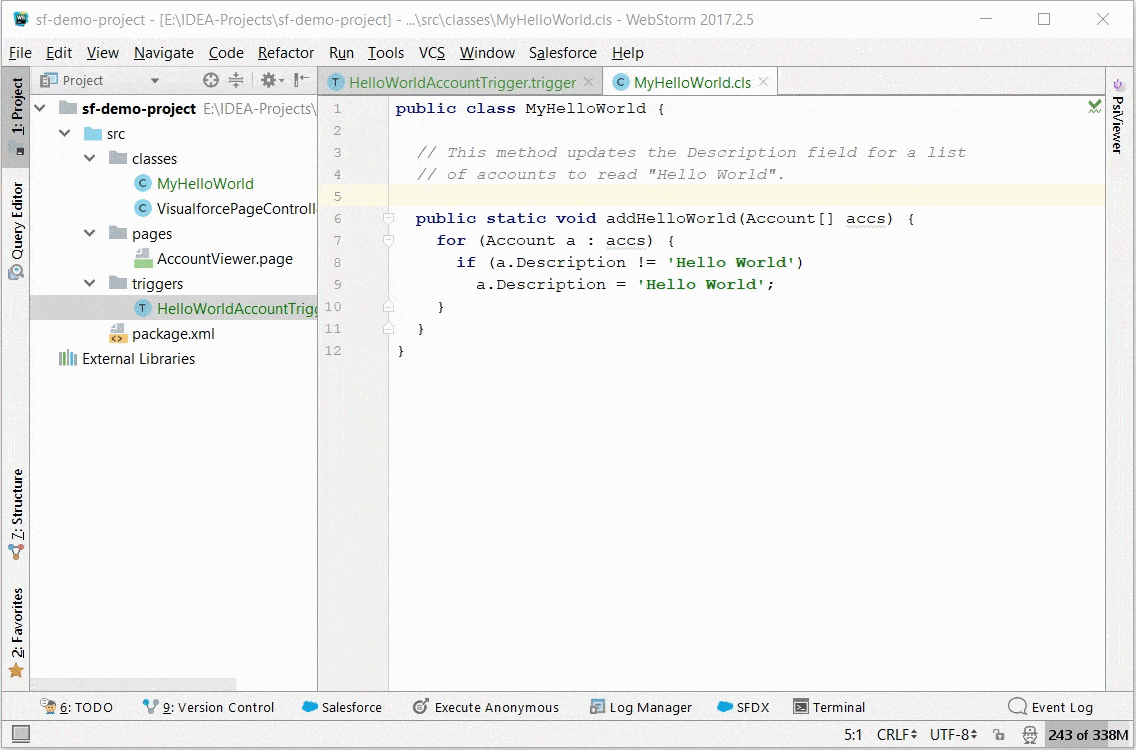
Task: Collapse the src folder
Action: [x=65, y=133]
